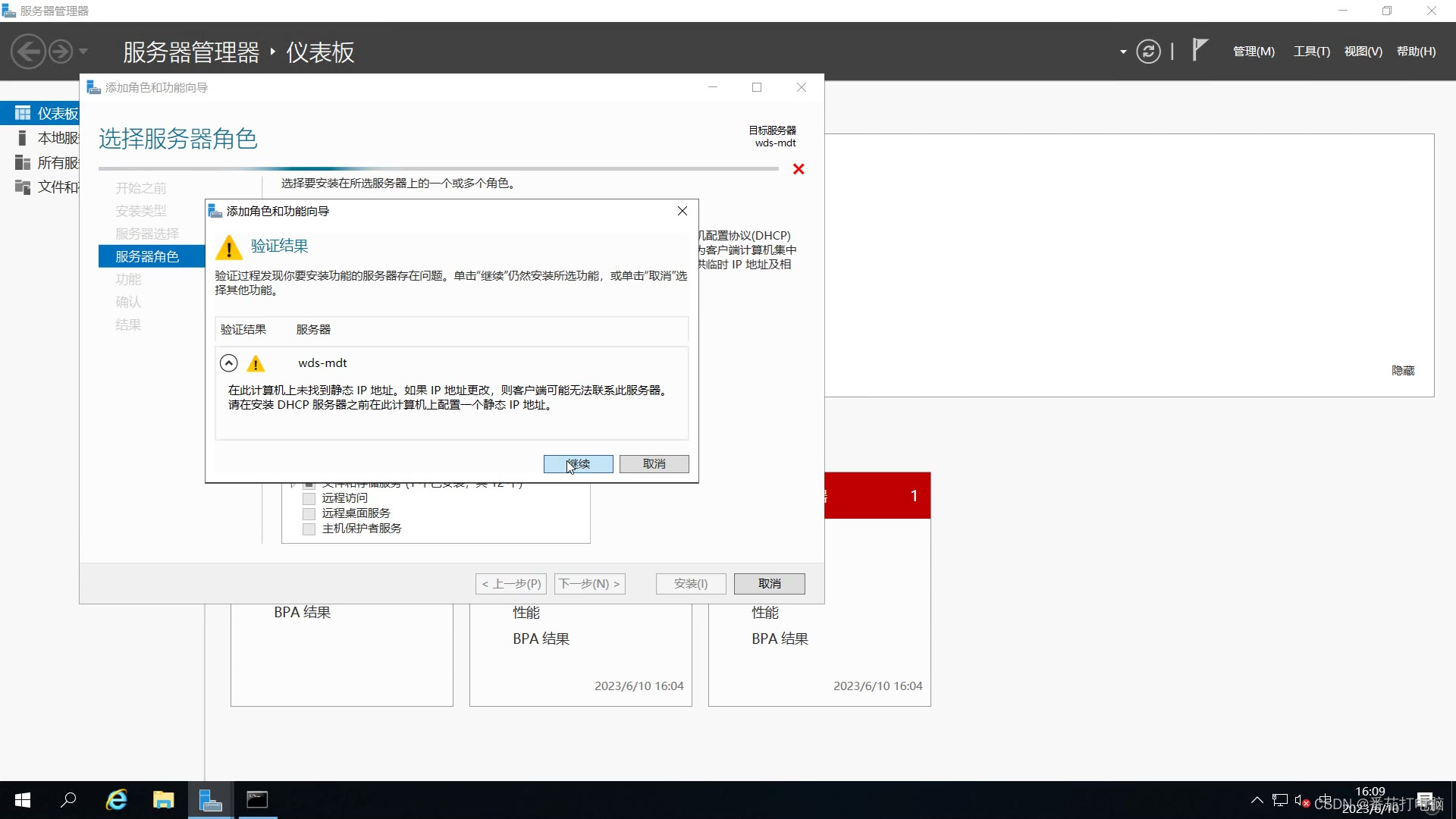Select the 验证结果 column header
Screen dimensions: 1456x819
pos(243,329)
